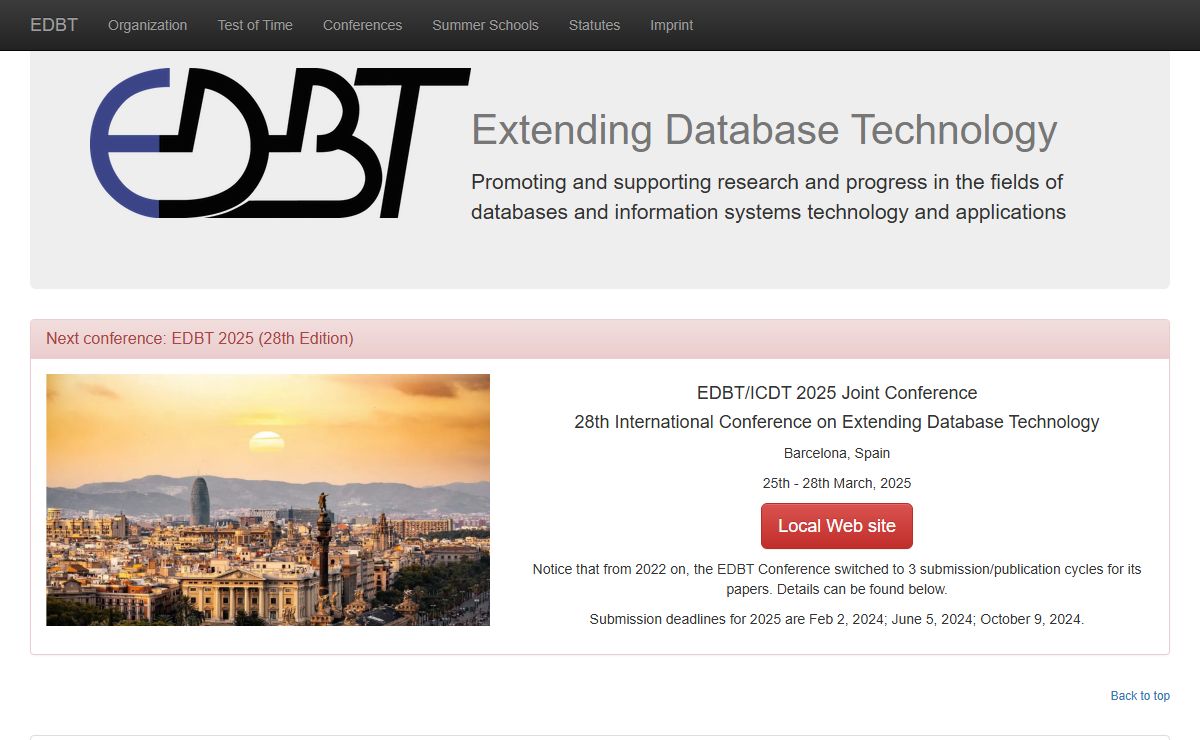Go to the Conferences section

(x=362, y=25)
